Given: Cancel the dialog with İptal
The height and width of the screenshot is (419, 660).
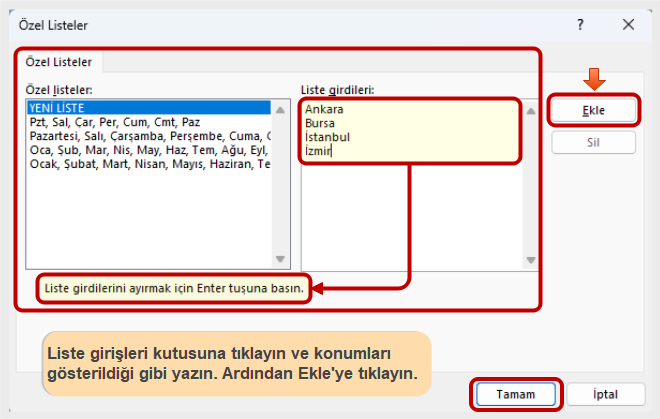Looking at the screenshot, I should click(x=605, y=394).
